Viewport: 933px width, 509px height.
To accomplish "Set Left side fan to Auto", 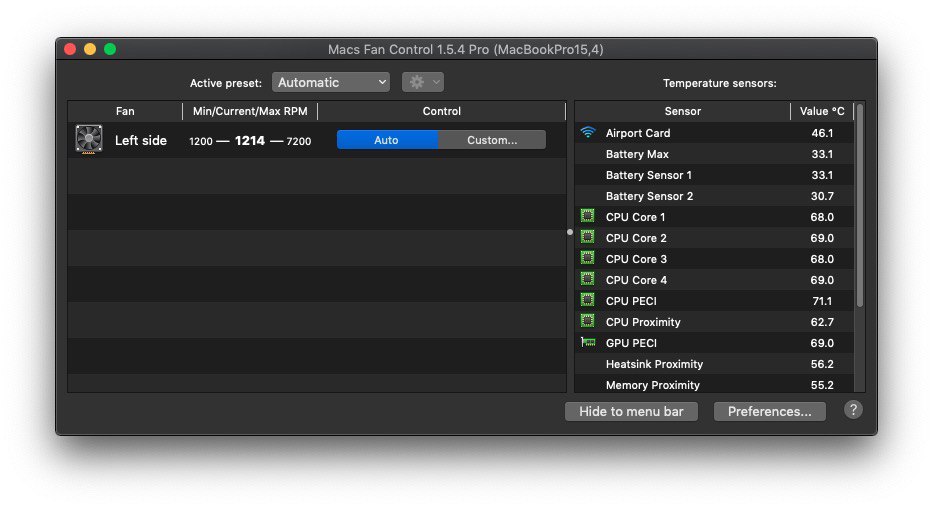I will 387,140.
